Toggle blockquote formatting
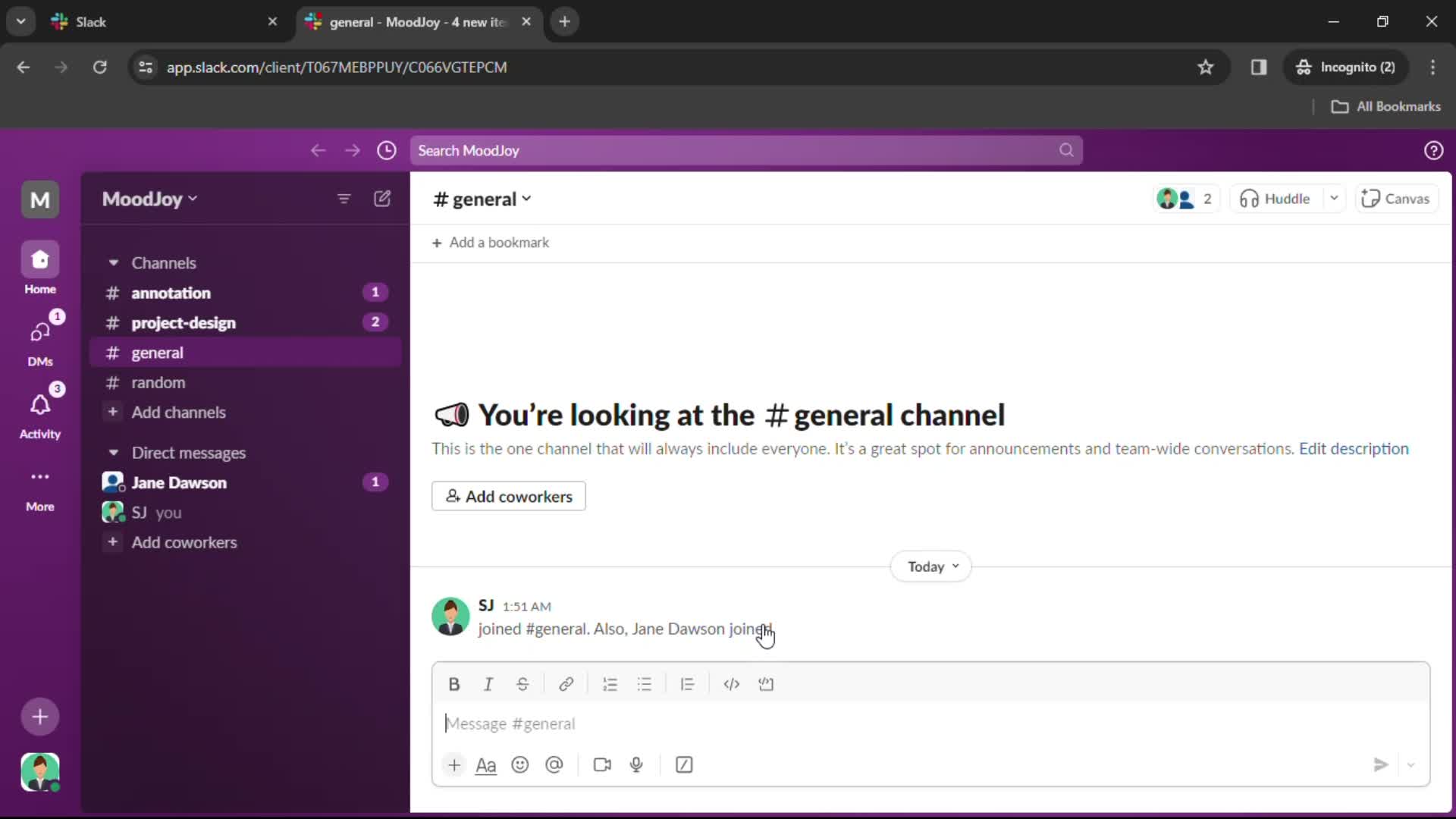Screen dimensions: 1456x819 click(x=687, y=684)
